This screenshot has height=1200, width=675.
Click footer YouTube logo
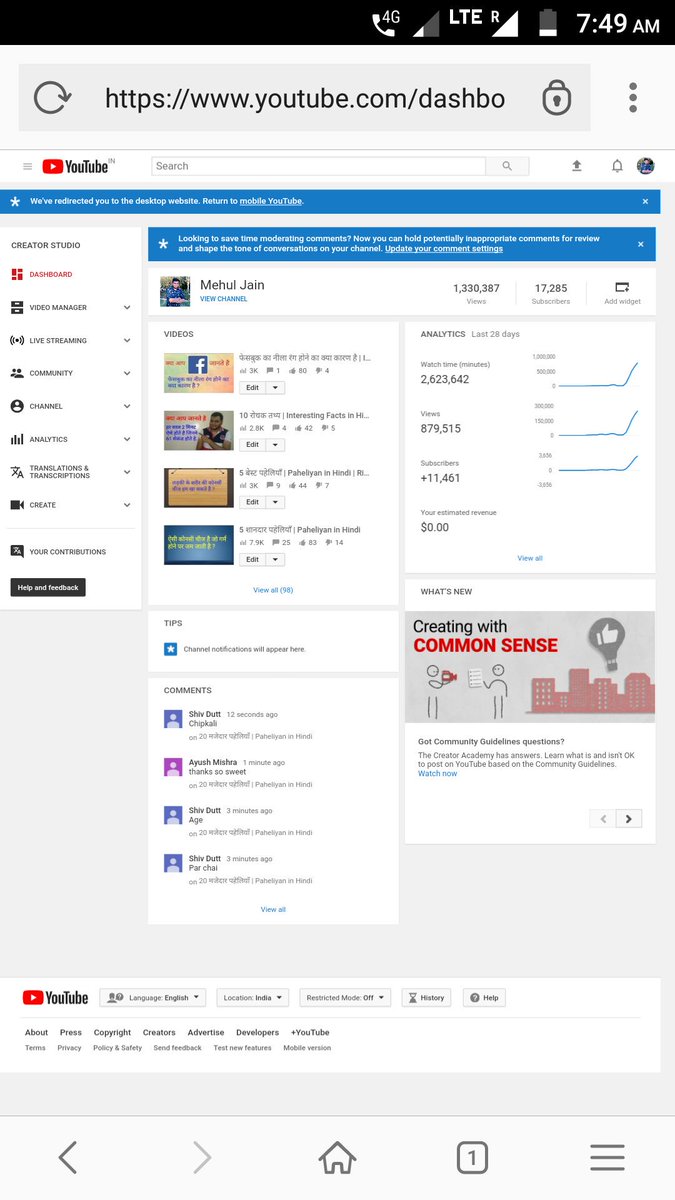(x=55, y=997)
